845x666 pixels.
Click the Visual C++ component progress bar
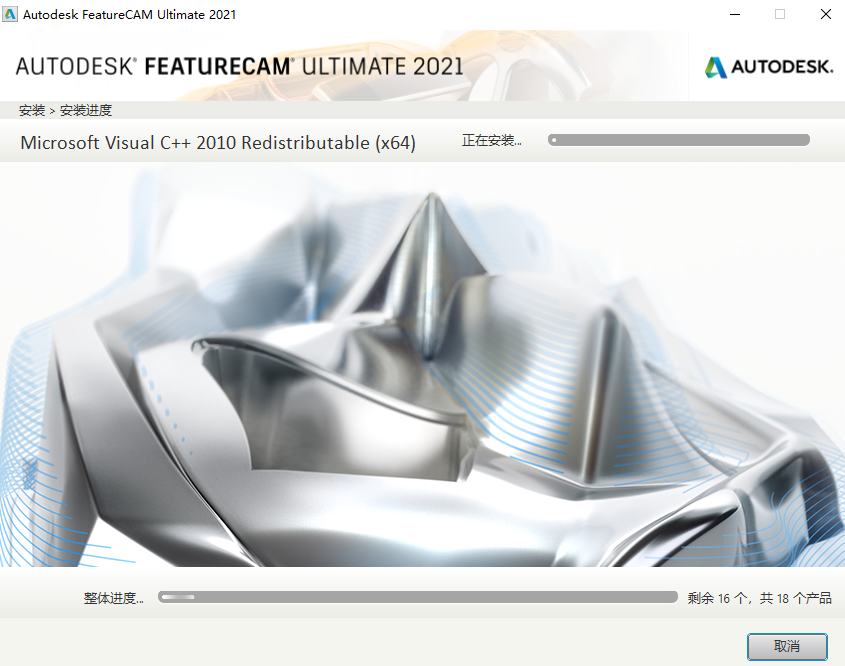678,140
